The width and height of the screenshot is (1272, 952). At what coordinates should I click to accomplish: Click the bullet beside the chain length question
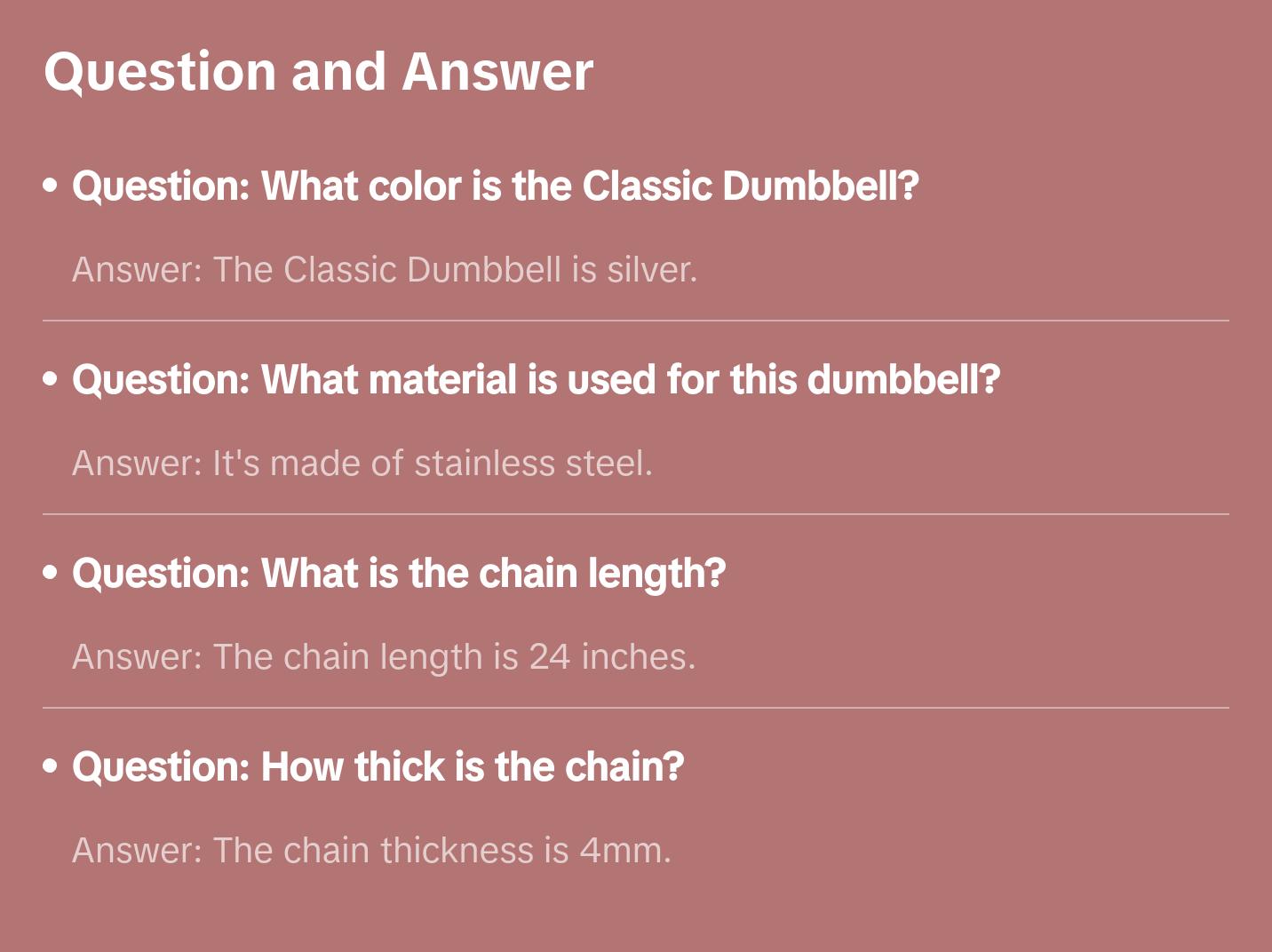click(51, 573)
